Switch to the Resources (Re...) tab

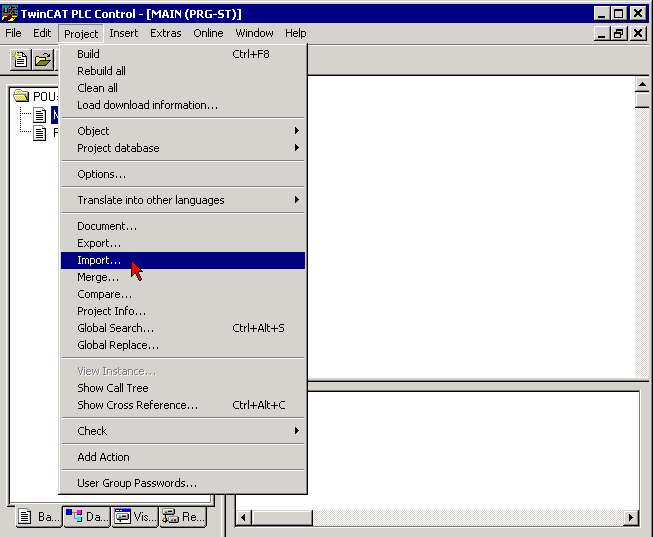tap(183, 517)
